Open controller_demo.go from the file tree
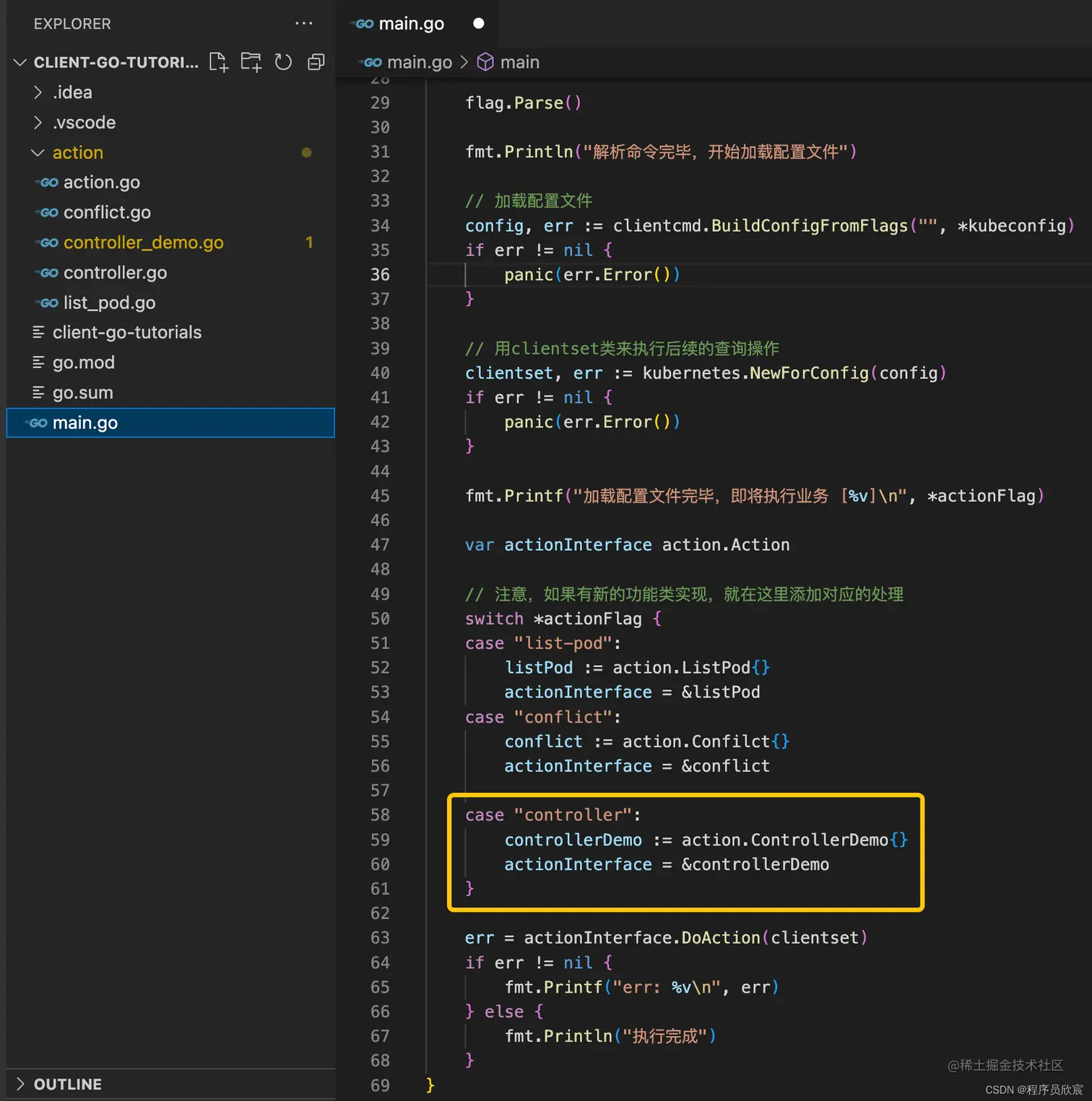Viewport: 1092px width, 1101px height. (144, 243)
